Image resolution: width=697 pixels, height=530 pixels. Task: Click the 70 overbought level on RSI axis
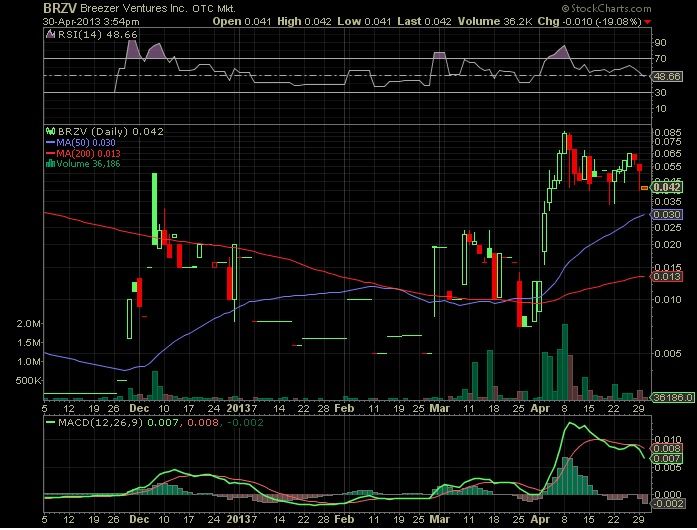point(660,58)
